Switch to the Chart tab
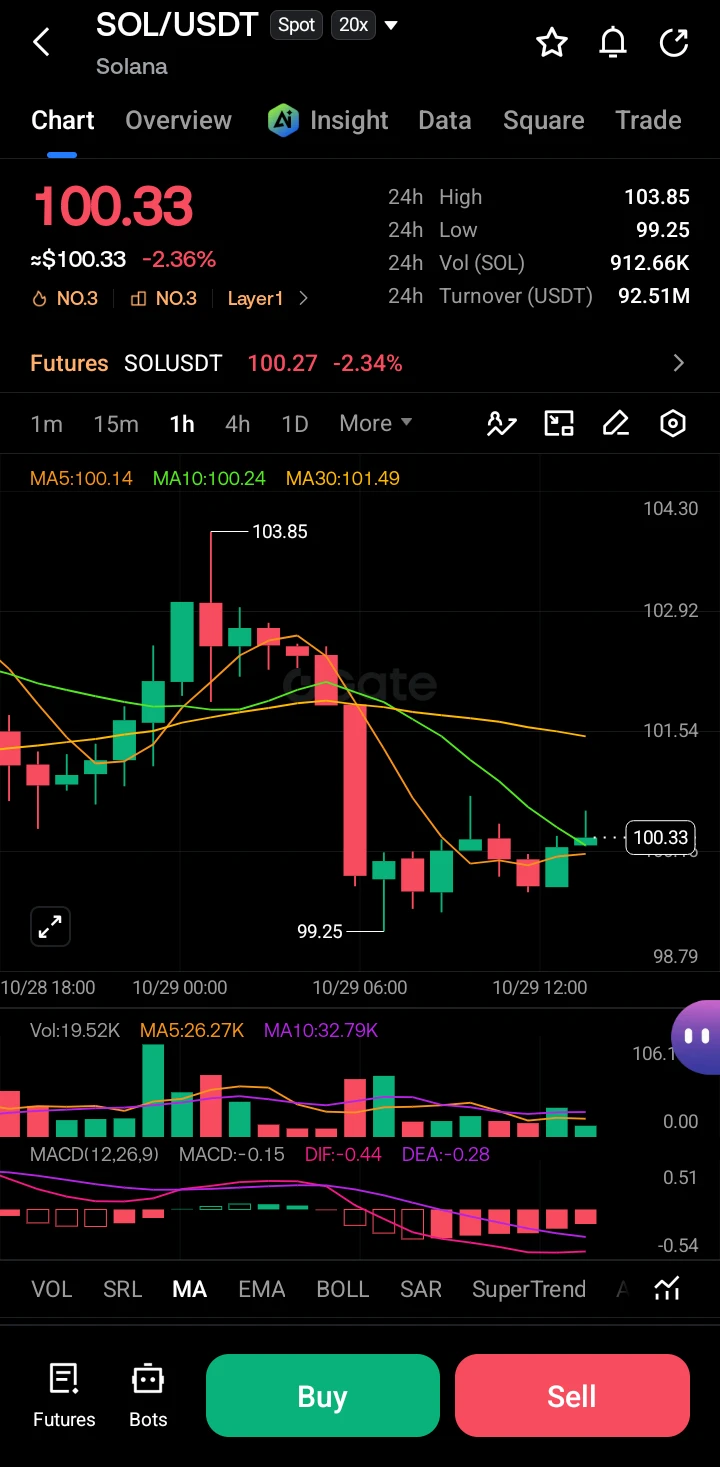The height and width of the screenshot is (1467, 720). (x=63, y=120)
